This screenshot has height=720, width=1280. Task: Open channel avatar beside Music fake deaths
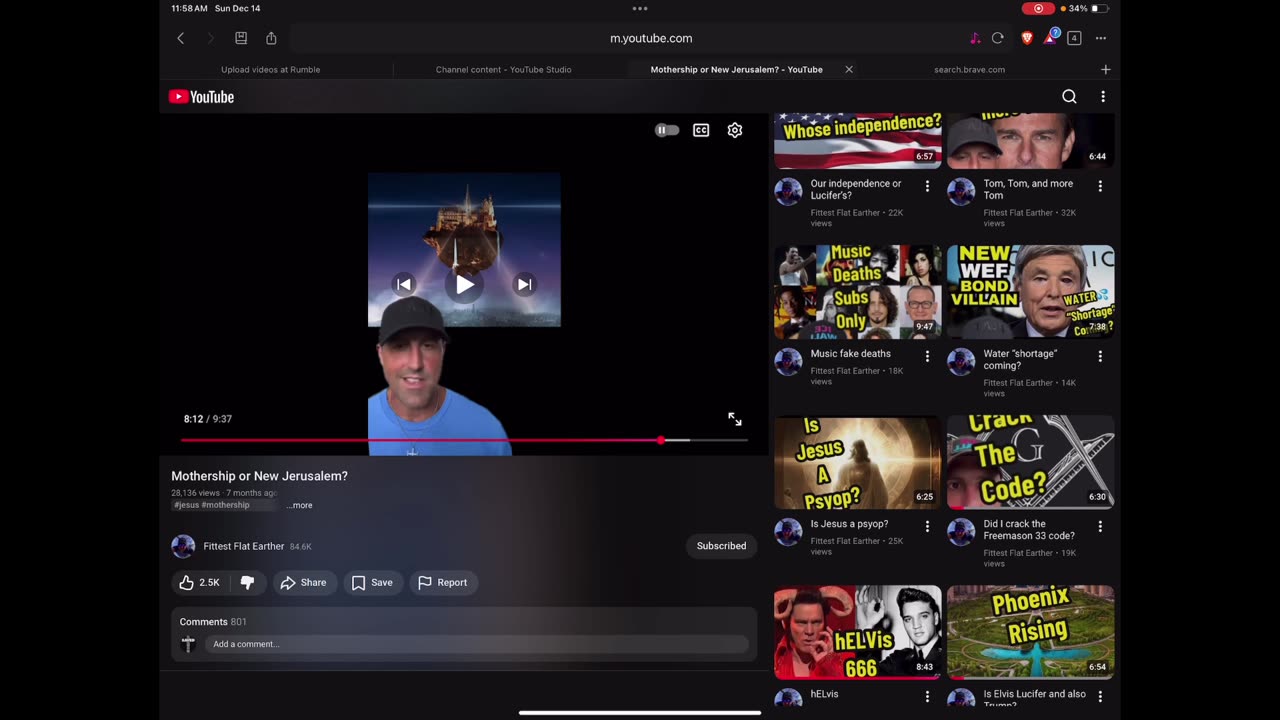[788, 361]
